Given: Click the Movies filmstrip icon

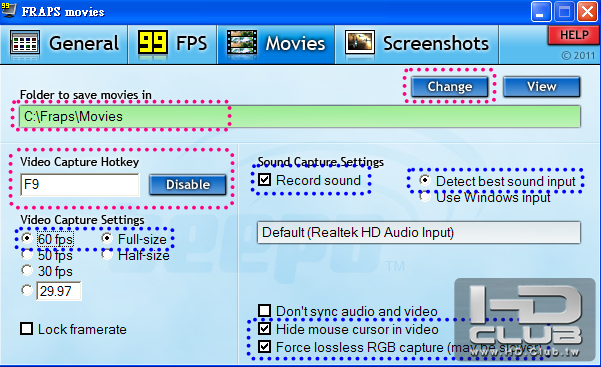Looking at the screenshot, I should coord(242,43).
